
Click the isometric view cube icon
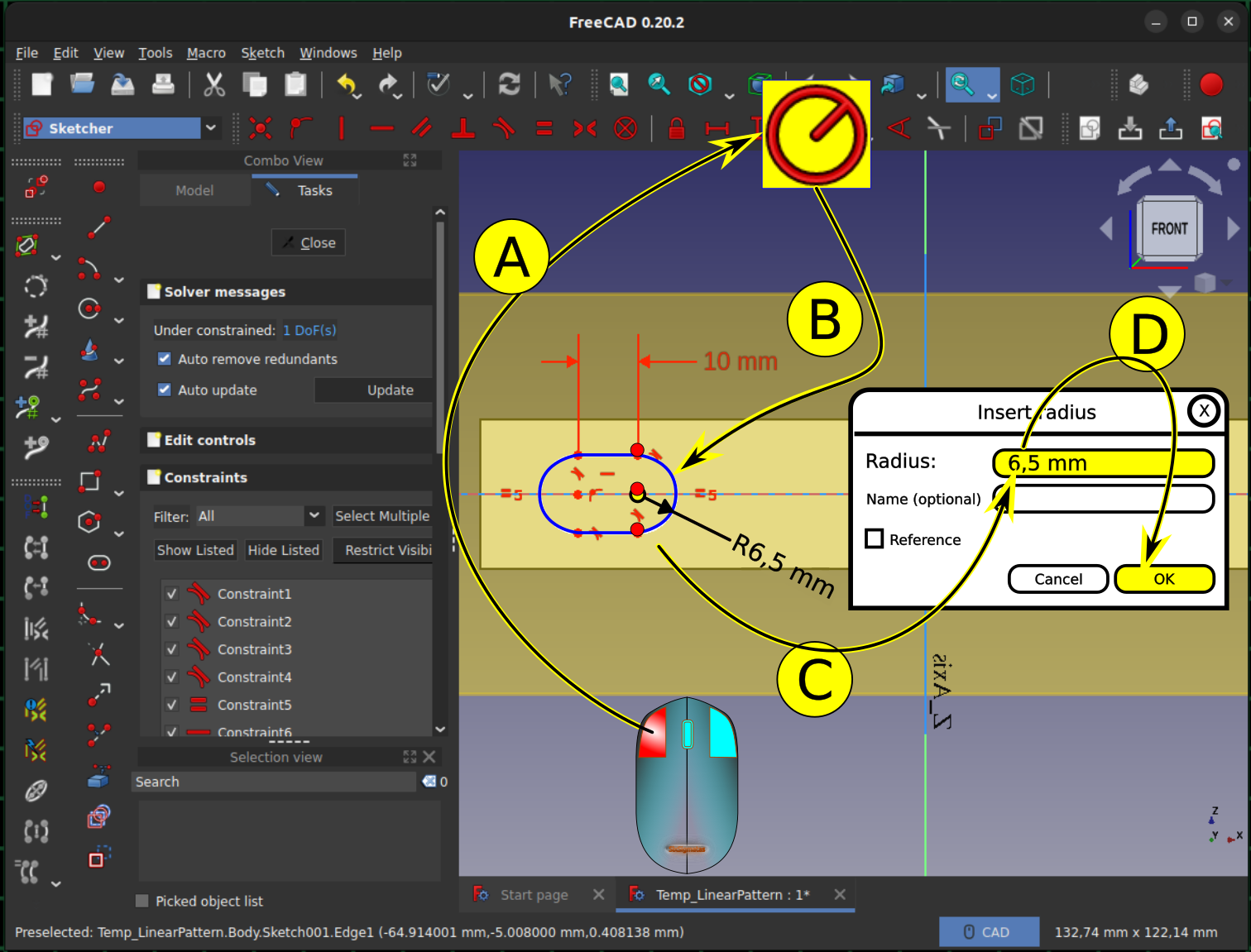point(1023,84)
